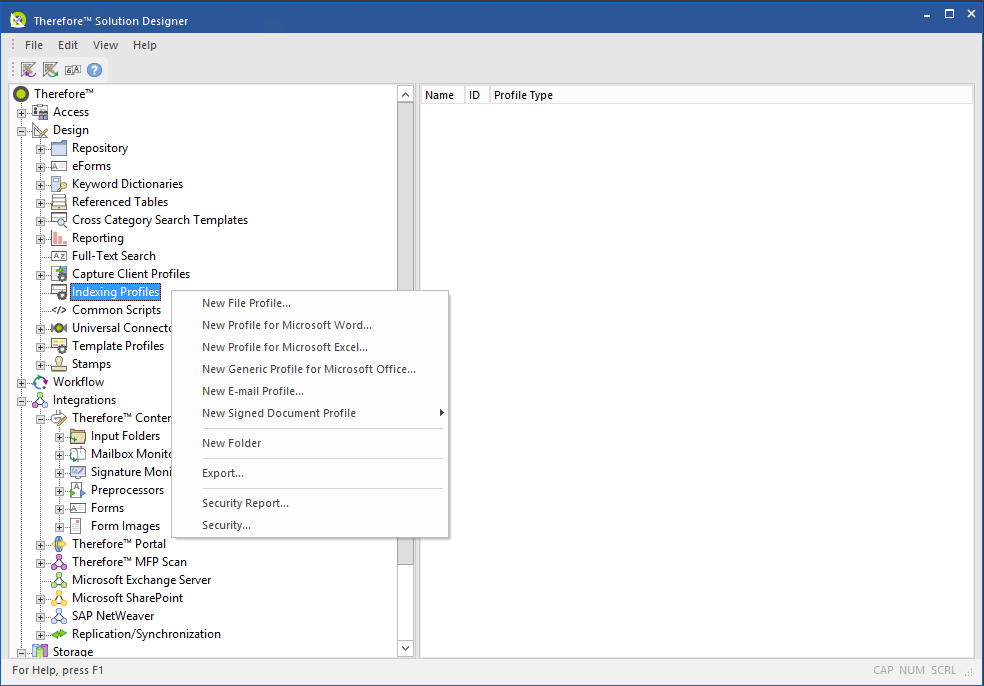Click the Capture Client Profiles icon
The image size is (984, 686).
[x=59, y=274]
